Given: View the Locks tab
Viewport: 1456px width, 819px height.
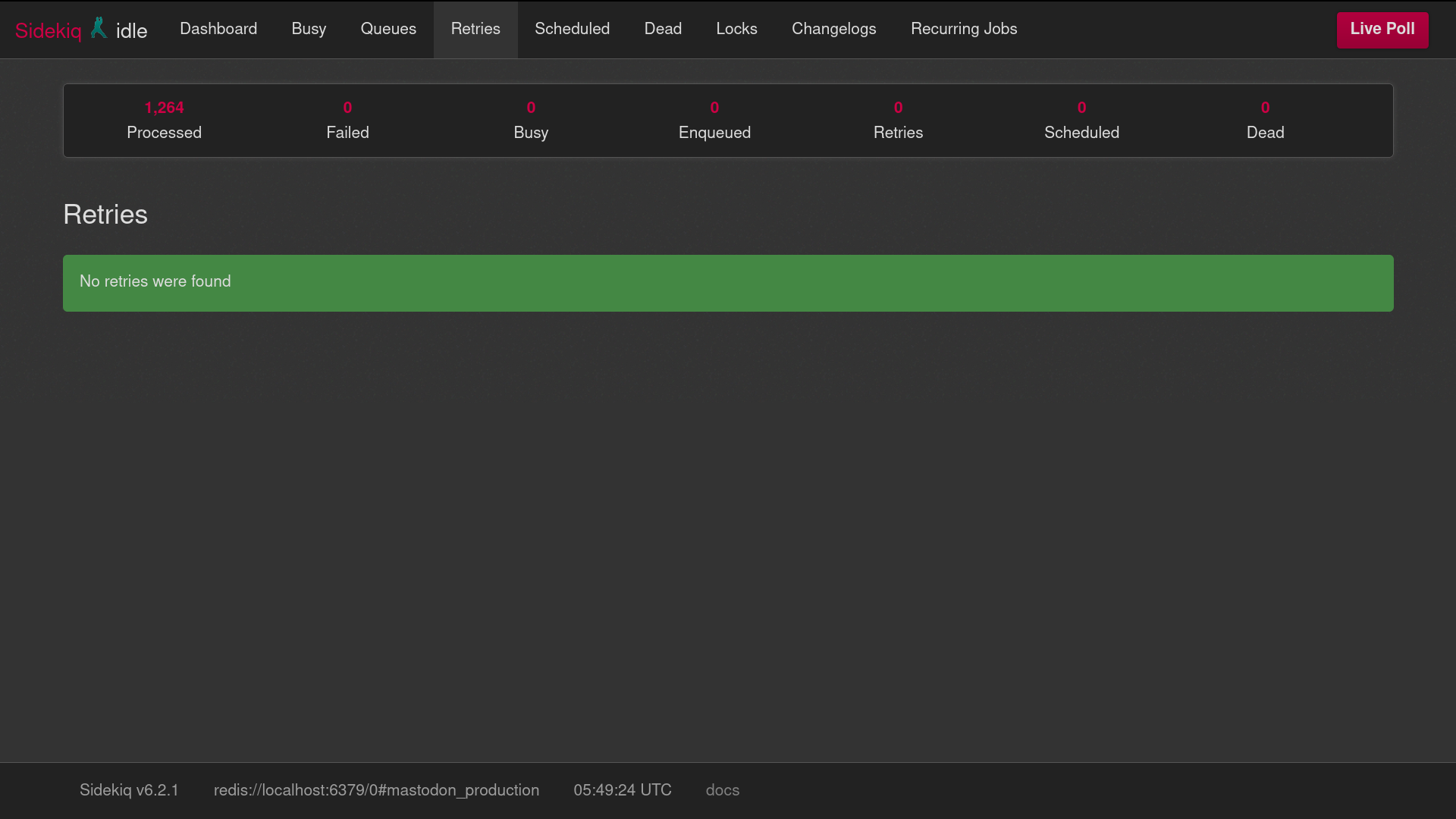Looking at the screenshot, I should (x=736, y=29).
